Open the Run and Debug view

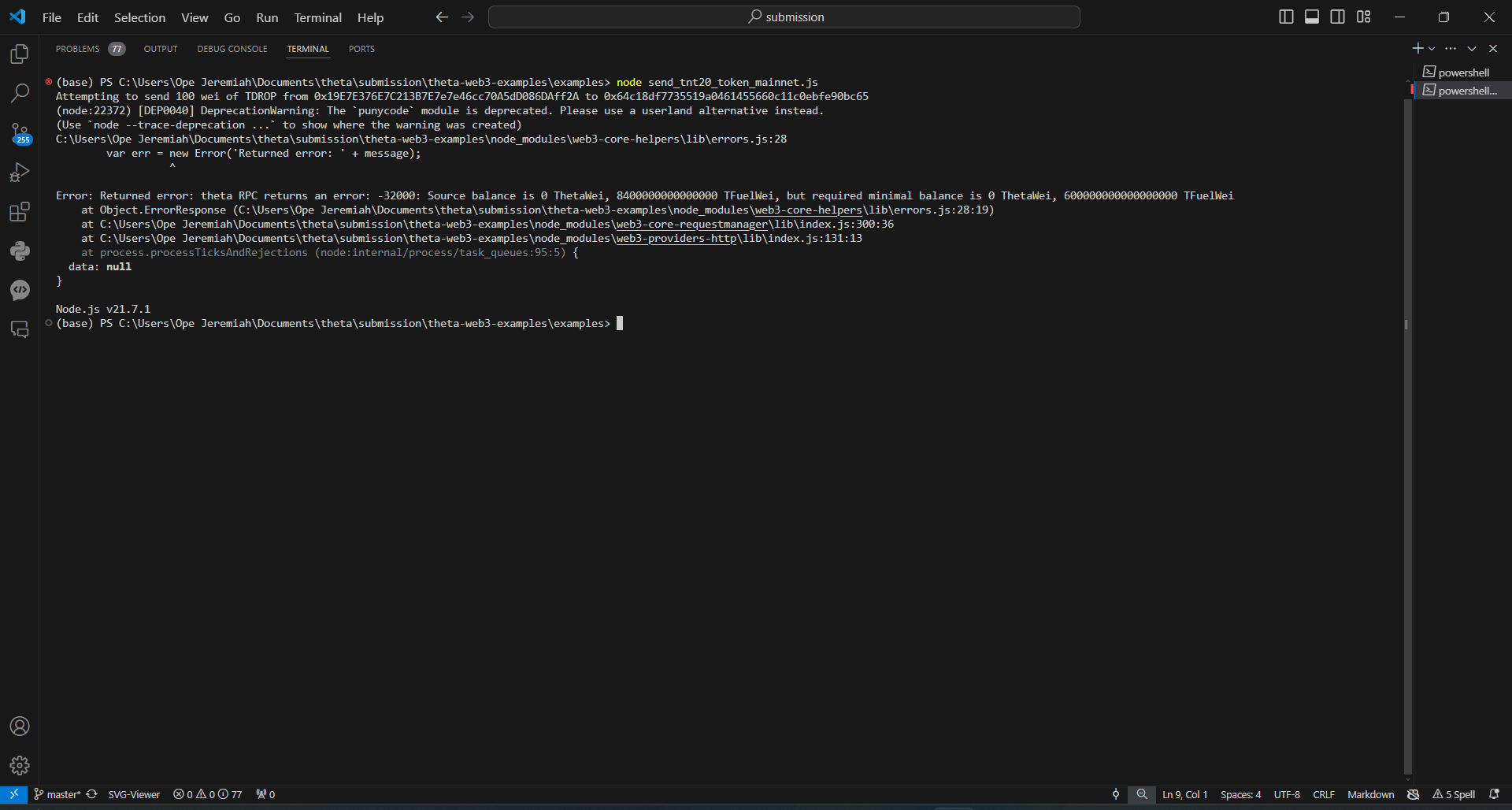[x=20, y=172]
